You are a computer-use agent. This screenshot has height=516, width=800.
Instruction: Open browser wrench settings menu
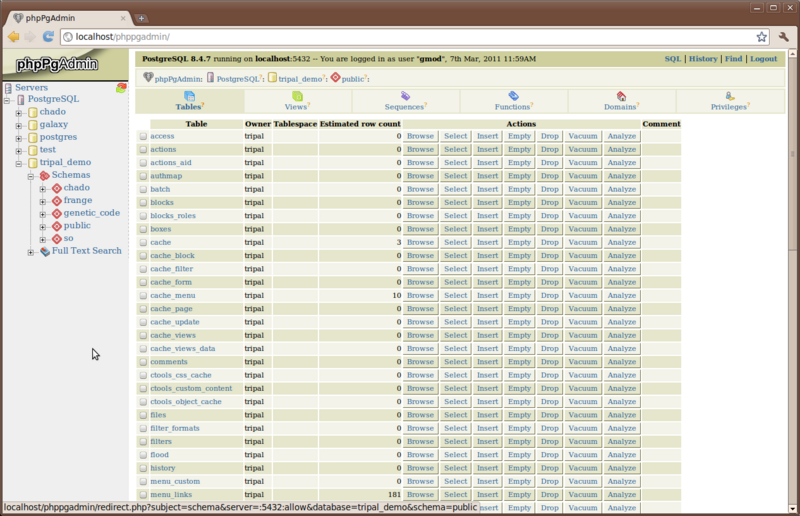tap(783, 37)
